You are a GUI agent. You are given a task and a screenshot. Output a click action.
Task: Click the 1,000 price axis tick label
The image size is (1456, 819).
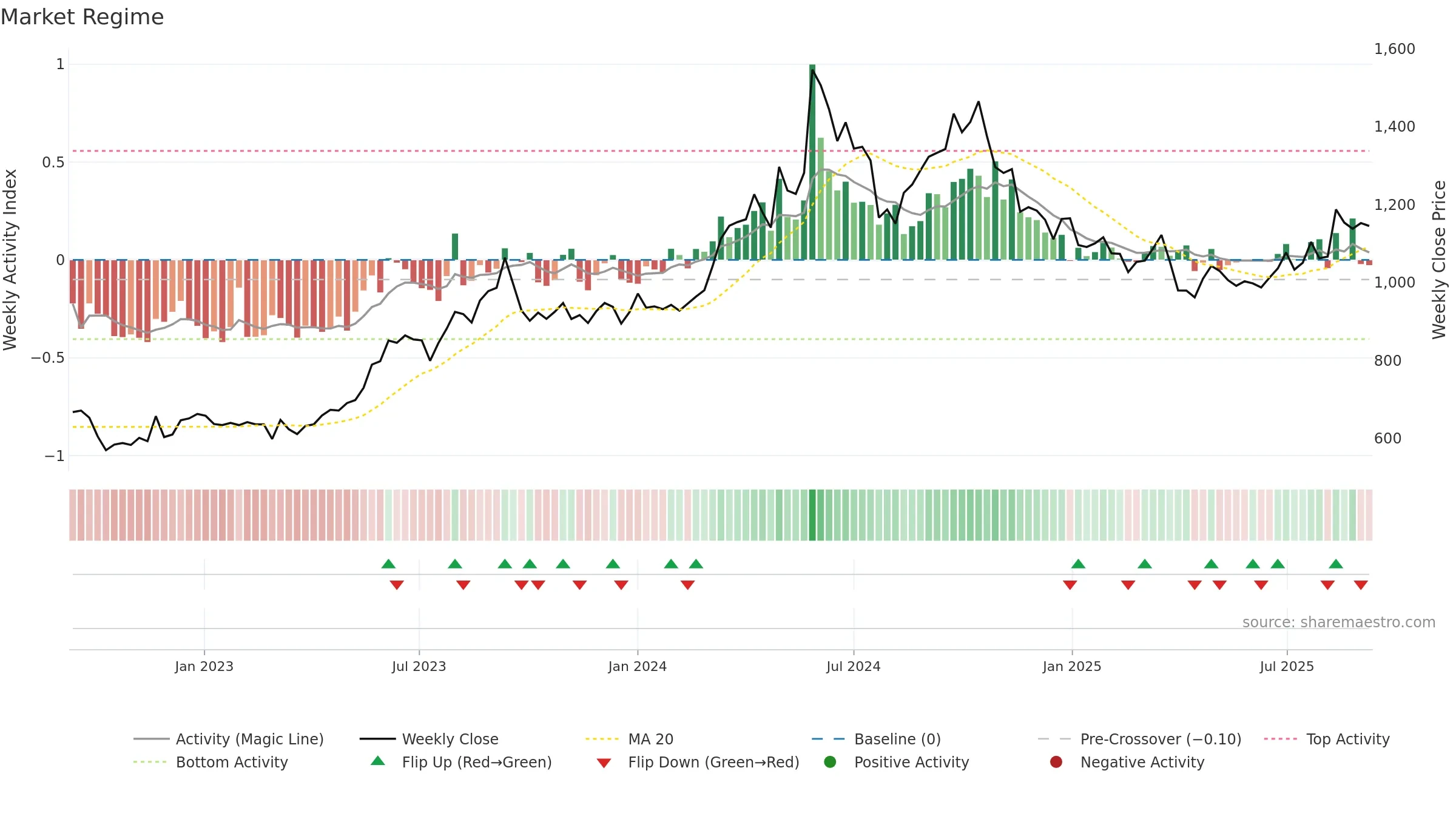pyautogui.click(x=1394, y=282)
